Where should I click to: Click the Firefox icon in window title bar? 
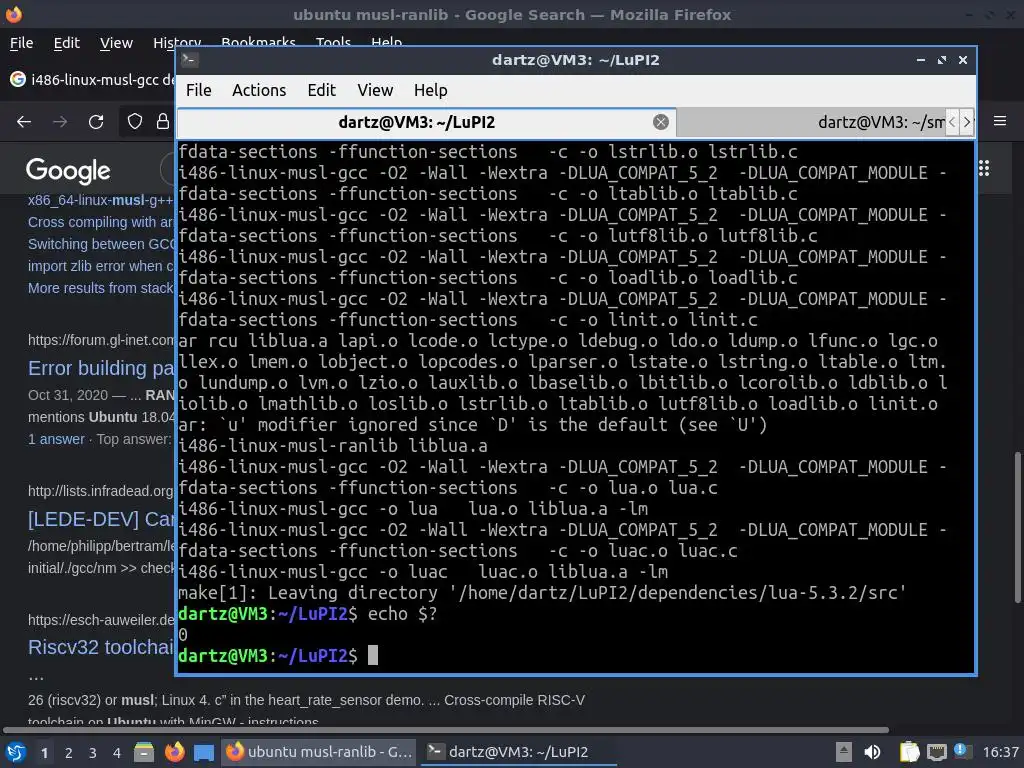click(x=14, y=14)
